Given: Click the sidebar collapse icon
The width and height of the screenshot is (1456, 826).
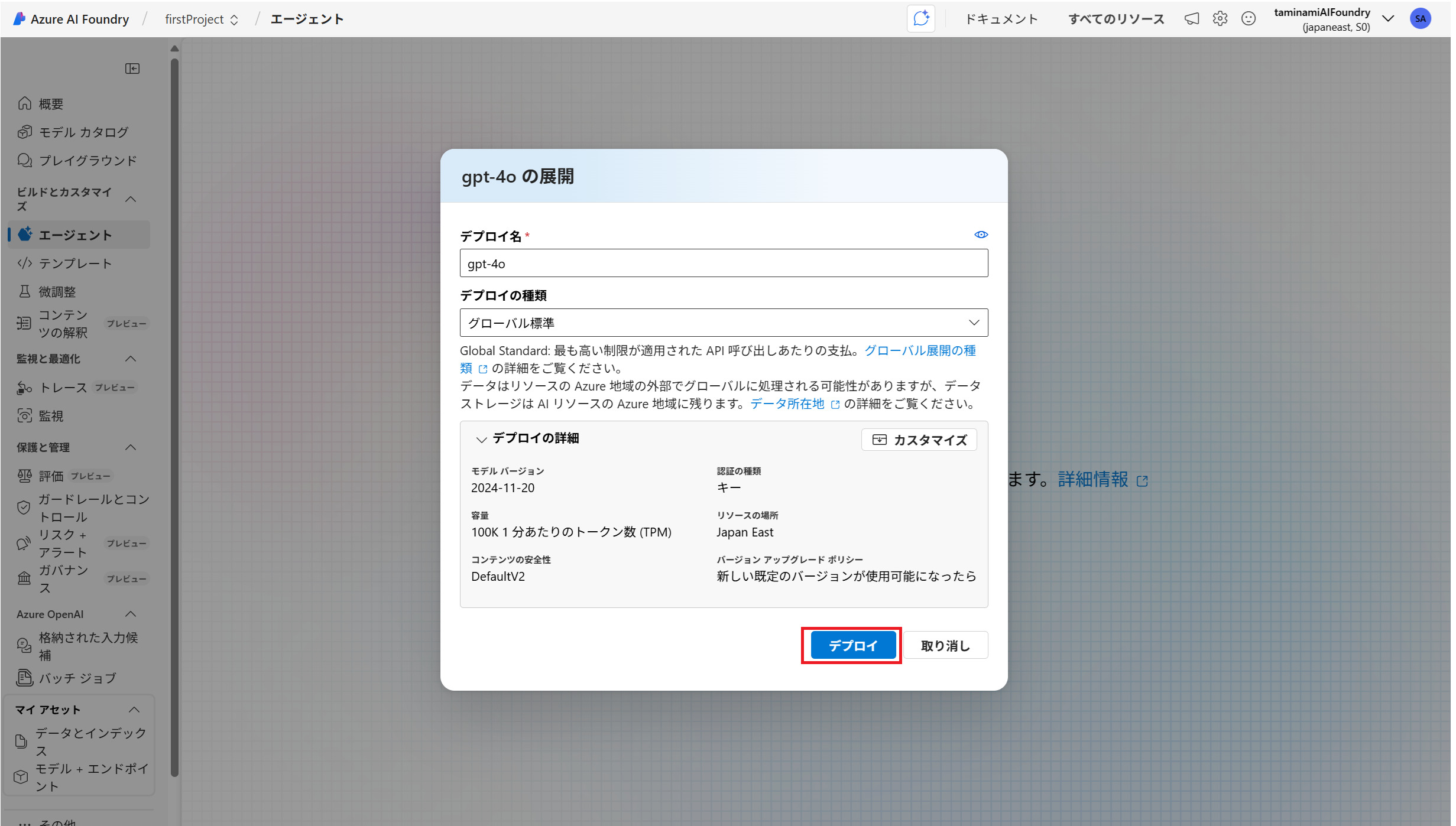Looking at the screenshot, I should click(x=132, y=69).
